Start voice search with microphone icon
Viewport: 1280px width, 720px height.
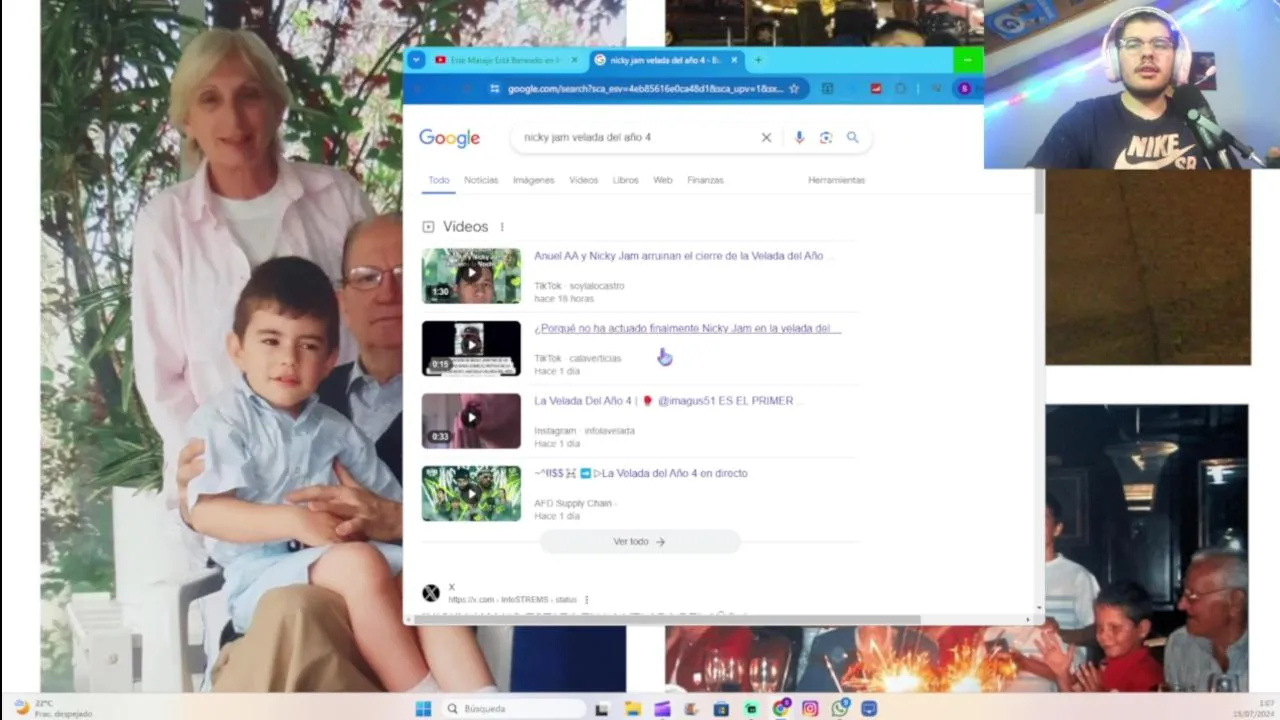tap(799, 137)
